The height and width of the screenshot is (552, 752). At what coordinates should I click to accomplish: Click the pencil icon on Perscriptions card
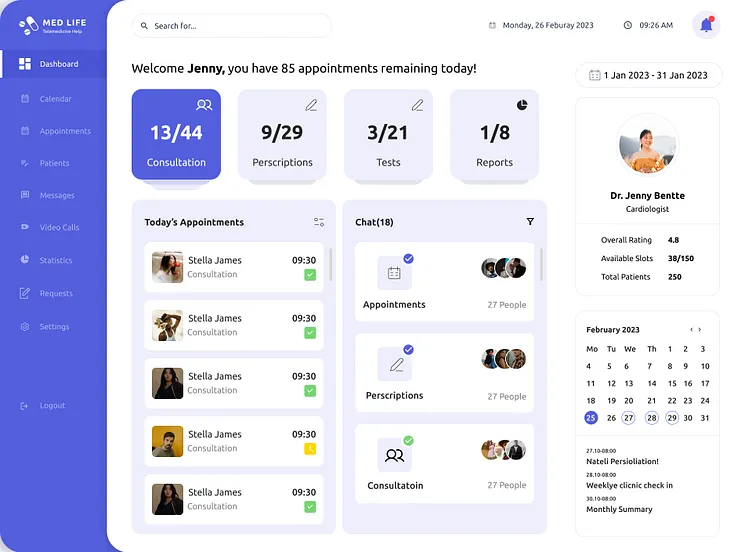[311, 105]
